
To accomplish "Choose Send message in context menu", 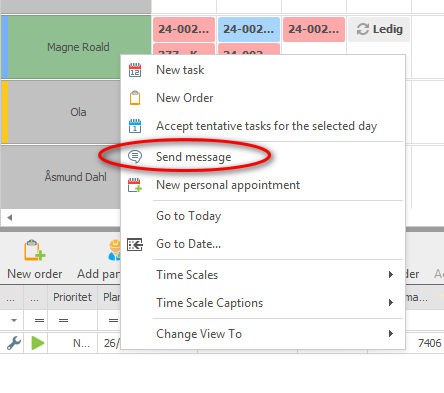I will [263, 157].
